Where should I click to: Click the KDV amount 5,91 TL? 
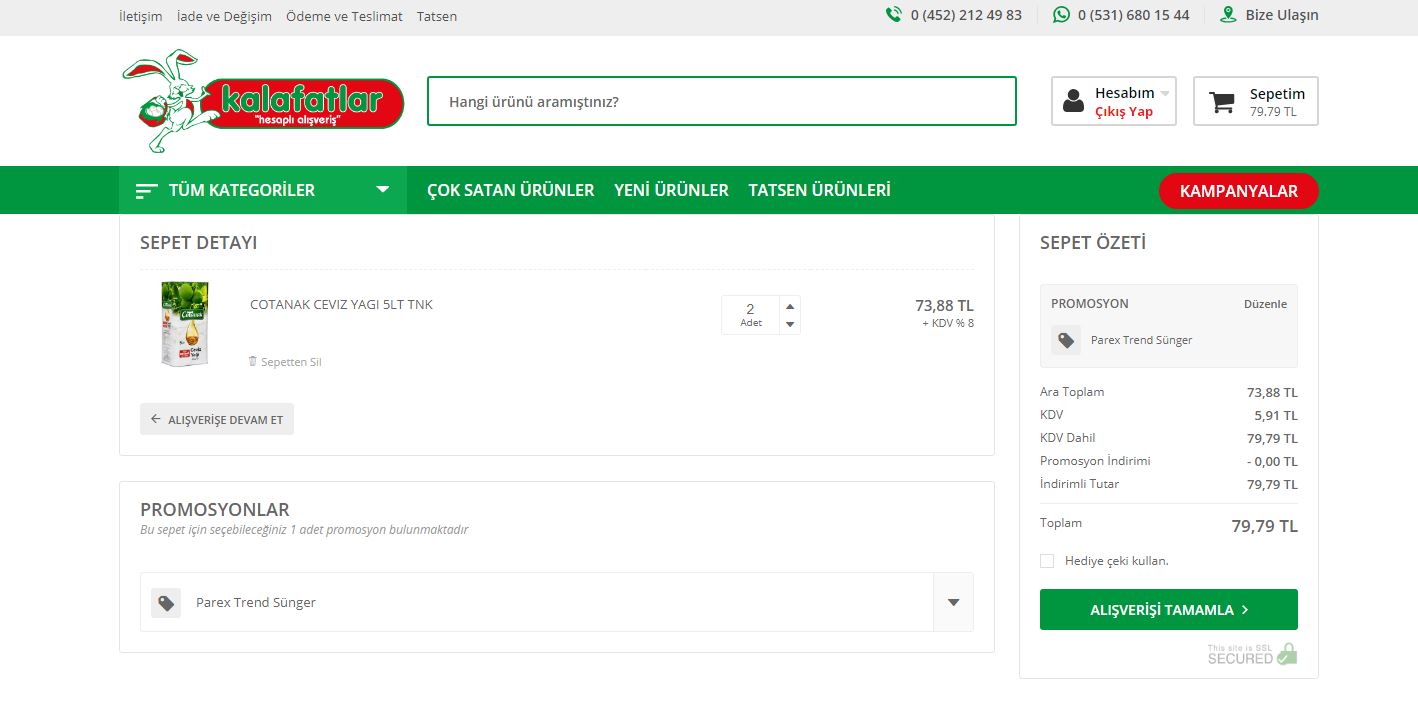1276,415
